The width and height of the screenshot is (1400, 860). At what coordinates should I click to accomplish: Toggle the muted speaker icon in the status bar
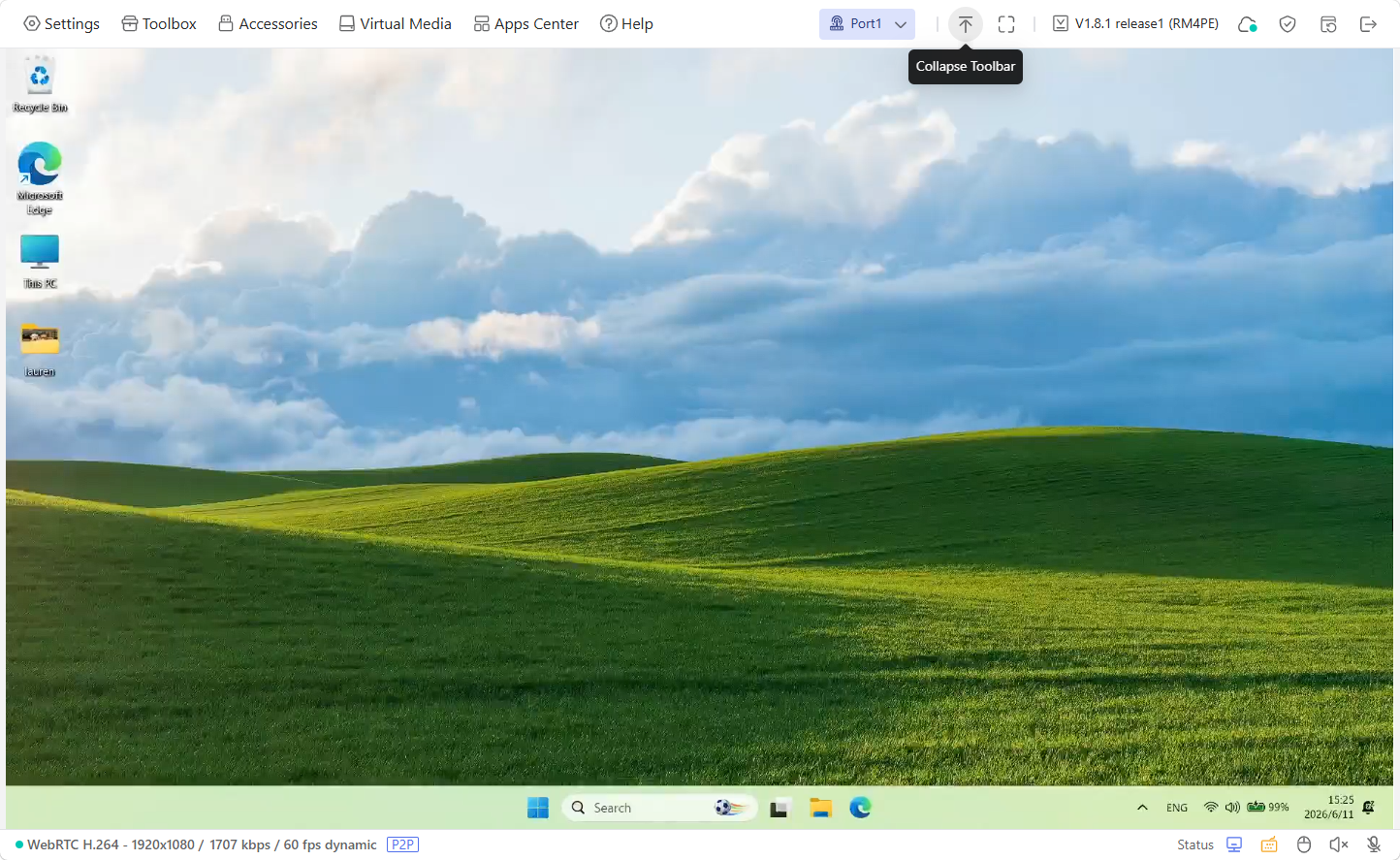tap(1339, 844)
